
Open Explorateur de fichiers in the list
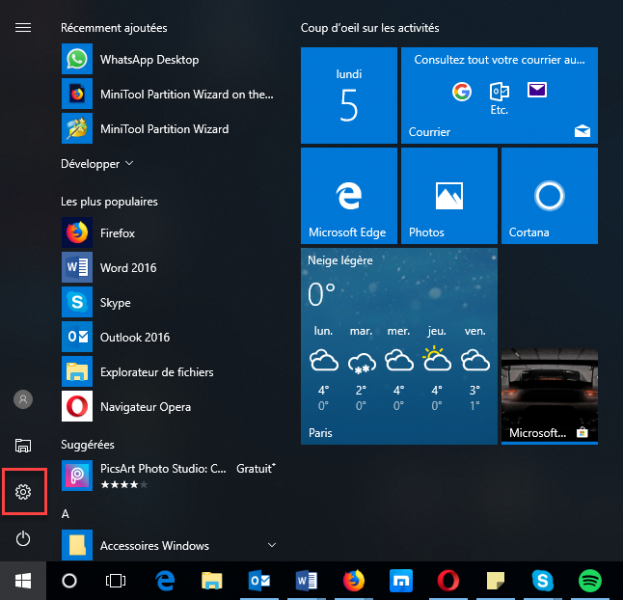tap(169, 372)
